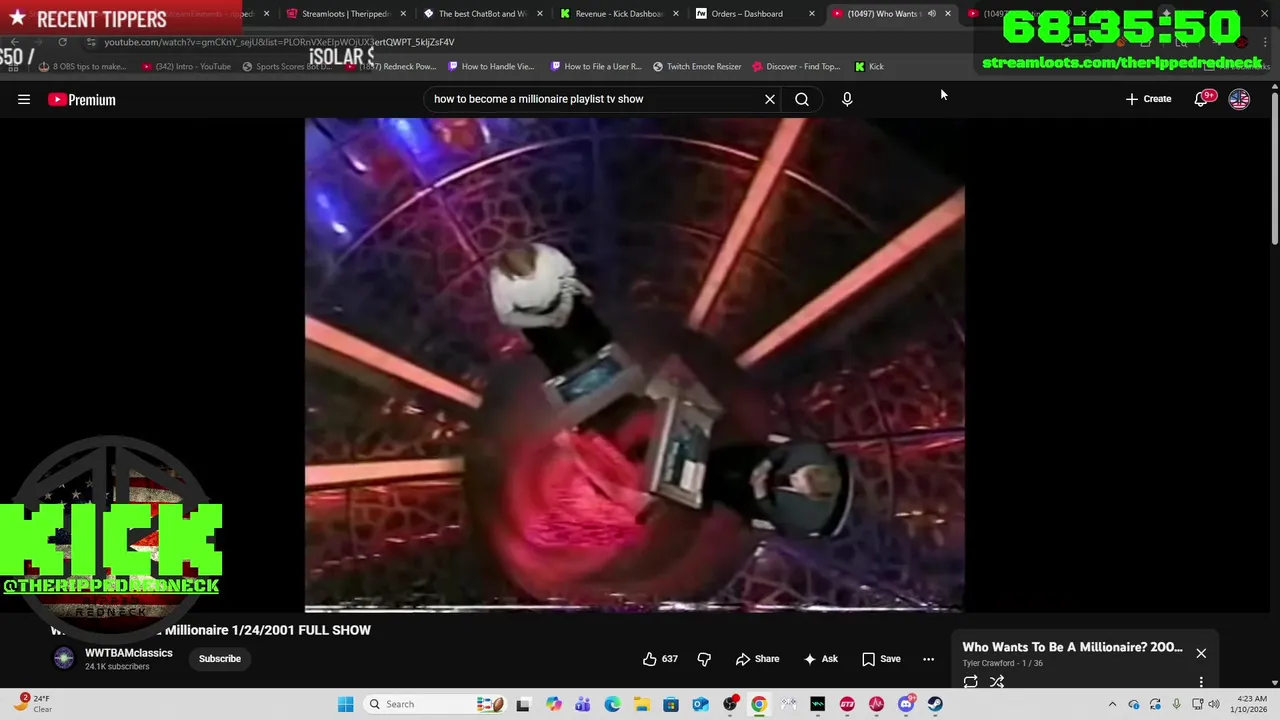Open File Explorer from the taskbar
Viewport: 1280px width, 720px height.
(x=641, y=704)
